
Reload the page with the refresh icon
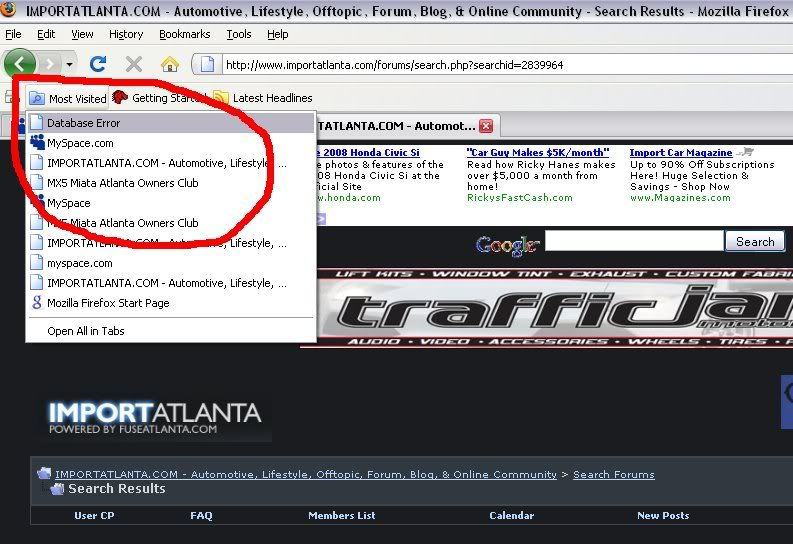(98, 64)
